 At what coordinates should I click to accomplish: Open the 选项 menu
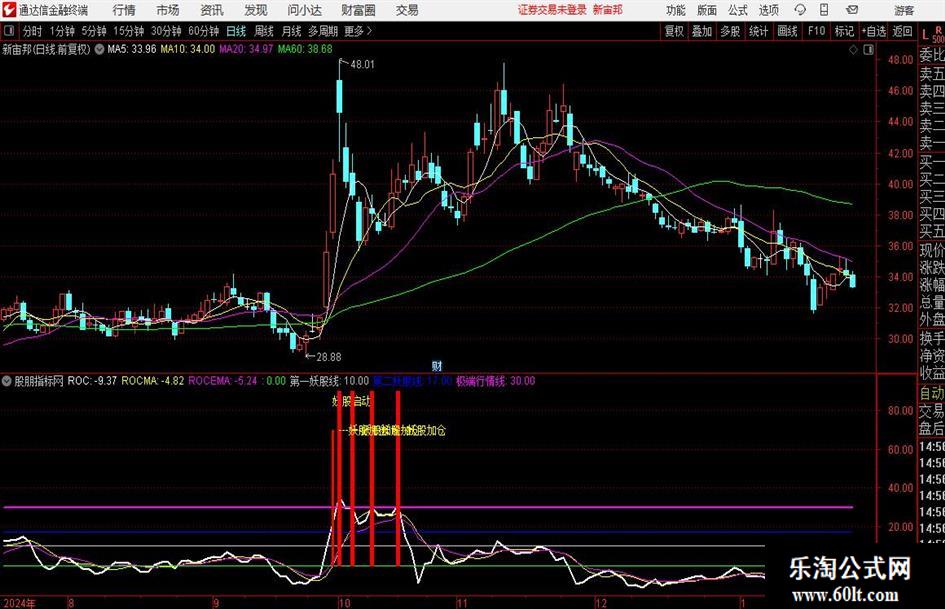tap(769, 10)
